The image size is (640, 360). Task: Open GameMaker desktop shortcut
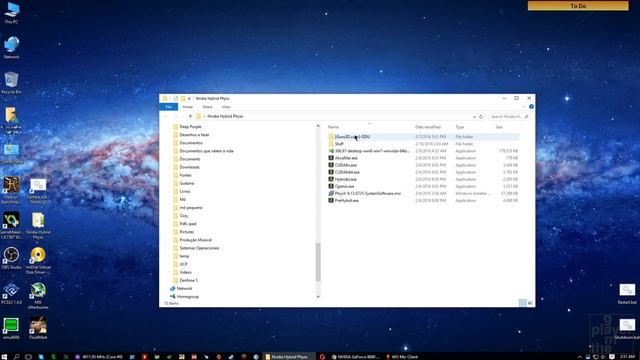[x=11, y=225]
